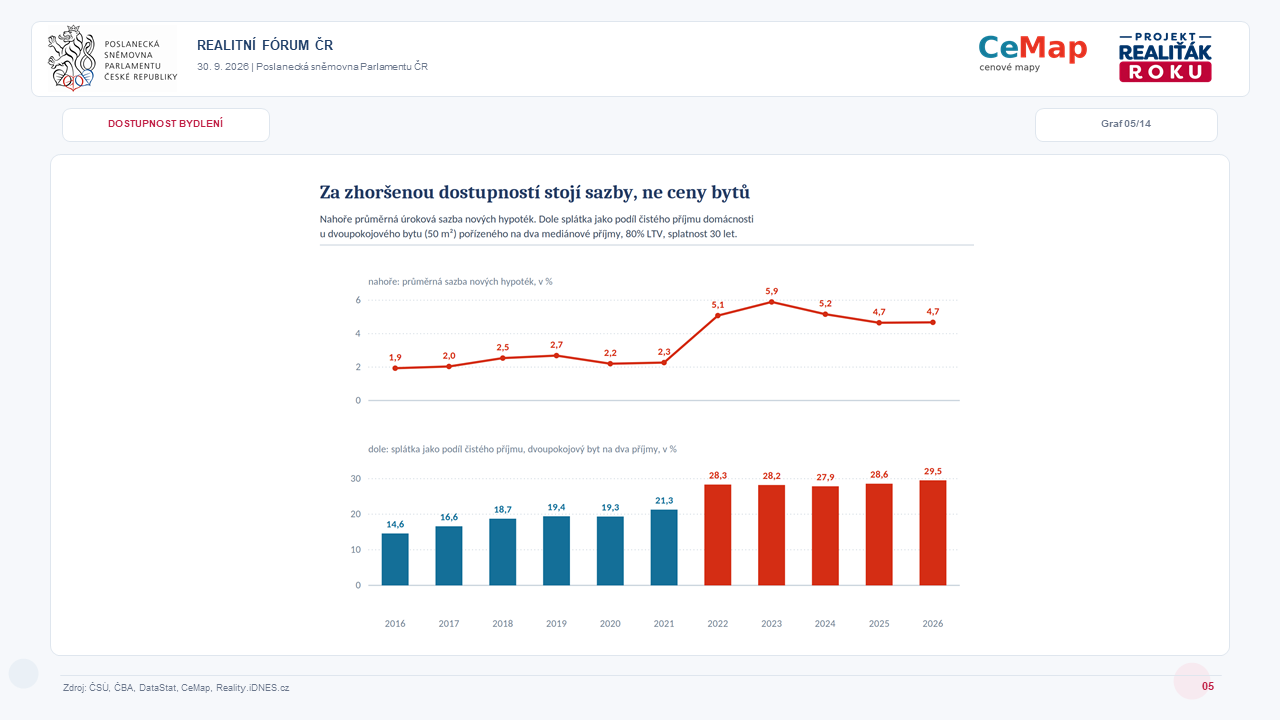Click the Projekt Realiťák roku logo
Image resolution: width=1280 pixels, height=720 pixels.
[1165, 57]
